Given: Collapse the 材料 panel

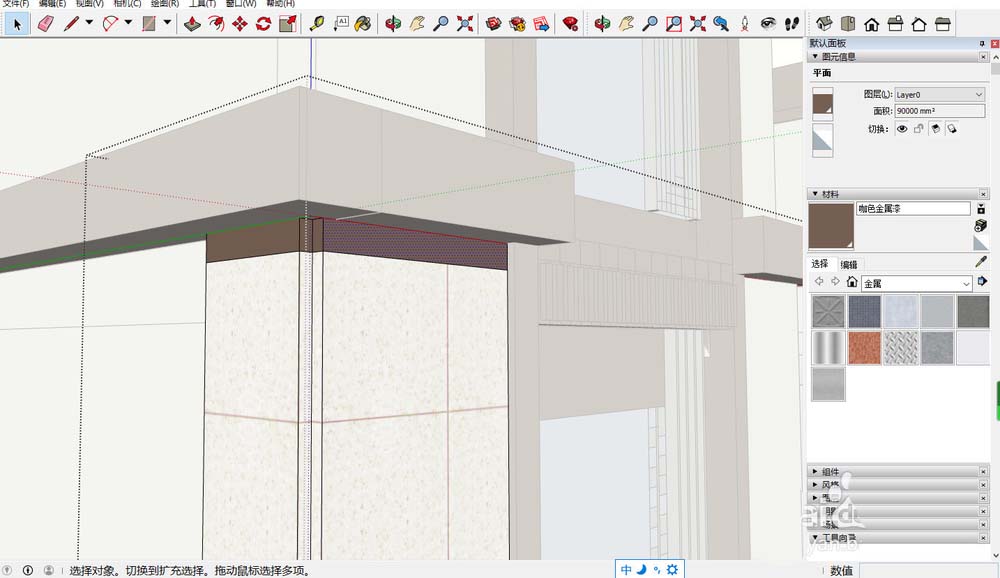Looking at the screenshot, I should click(815, 194).
